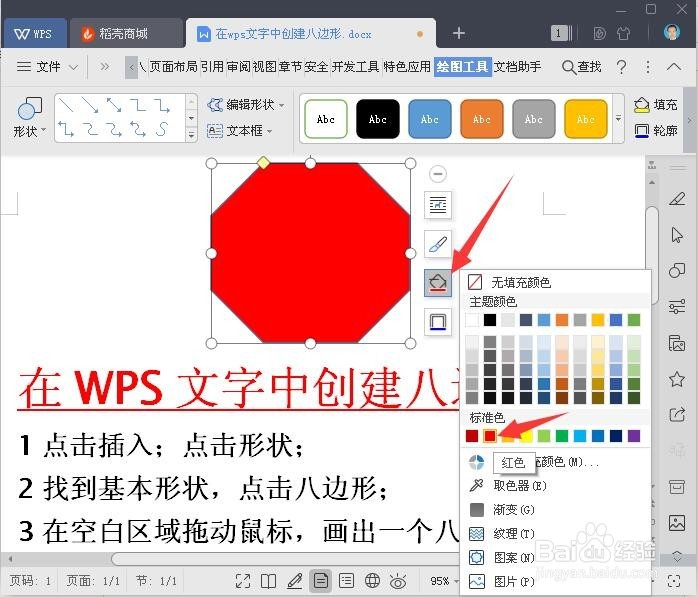This screenshot has height=597, width=698.
Task: Apply the black Abc shape style
Action: pyautogui.click(x=377, y=119)
